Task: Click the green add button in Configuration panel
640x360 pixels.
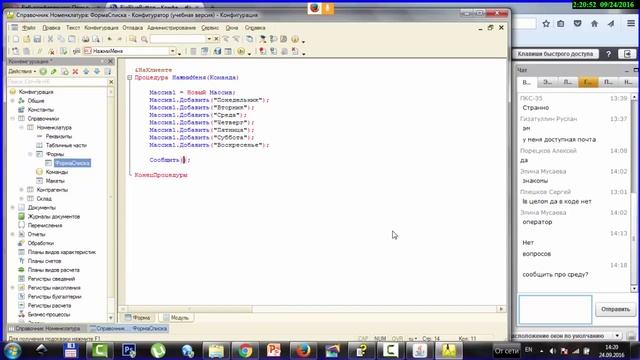Action: 43,71
